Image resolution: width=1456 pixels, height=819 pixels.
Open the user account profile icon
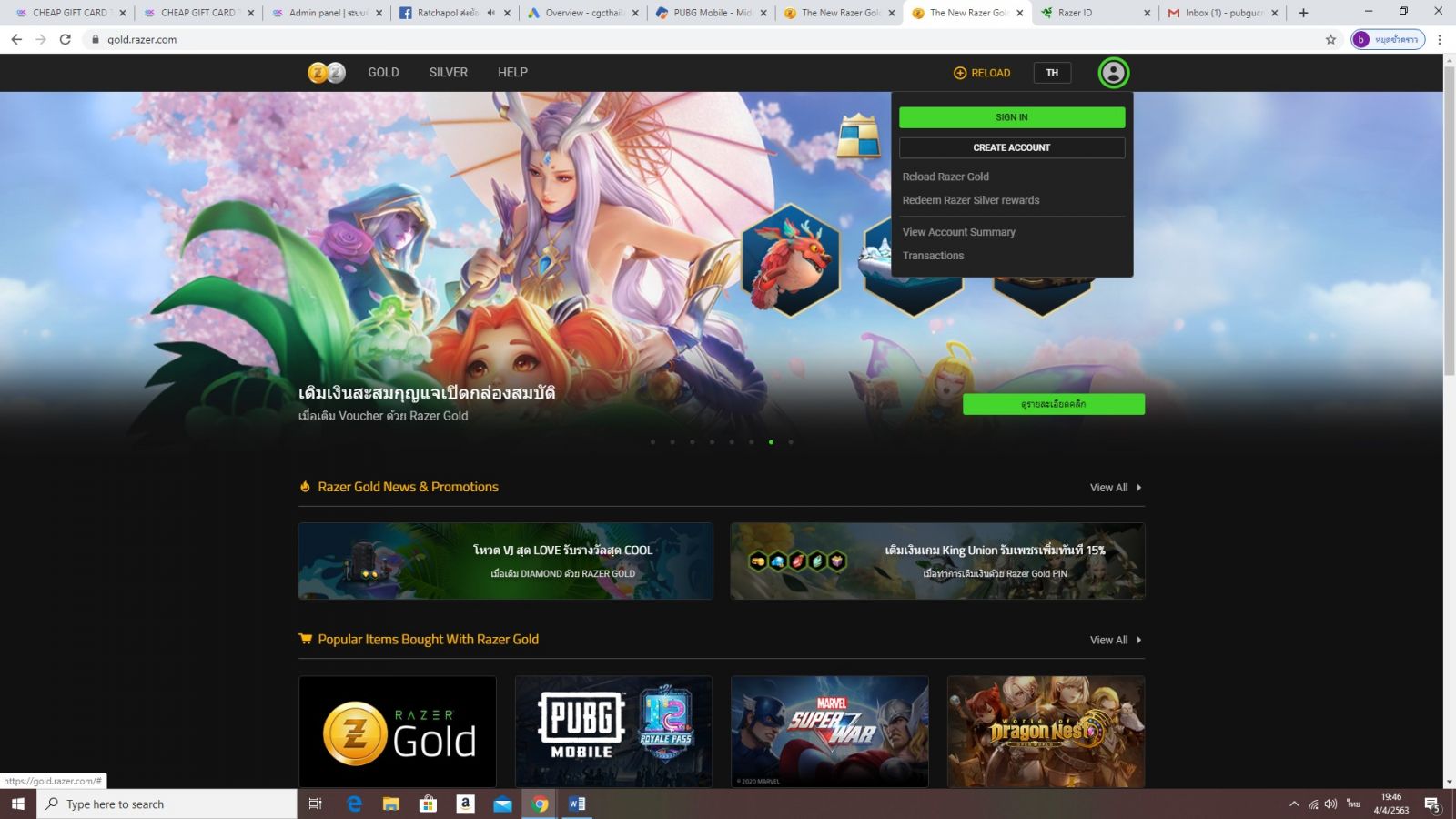1113,73
